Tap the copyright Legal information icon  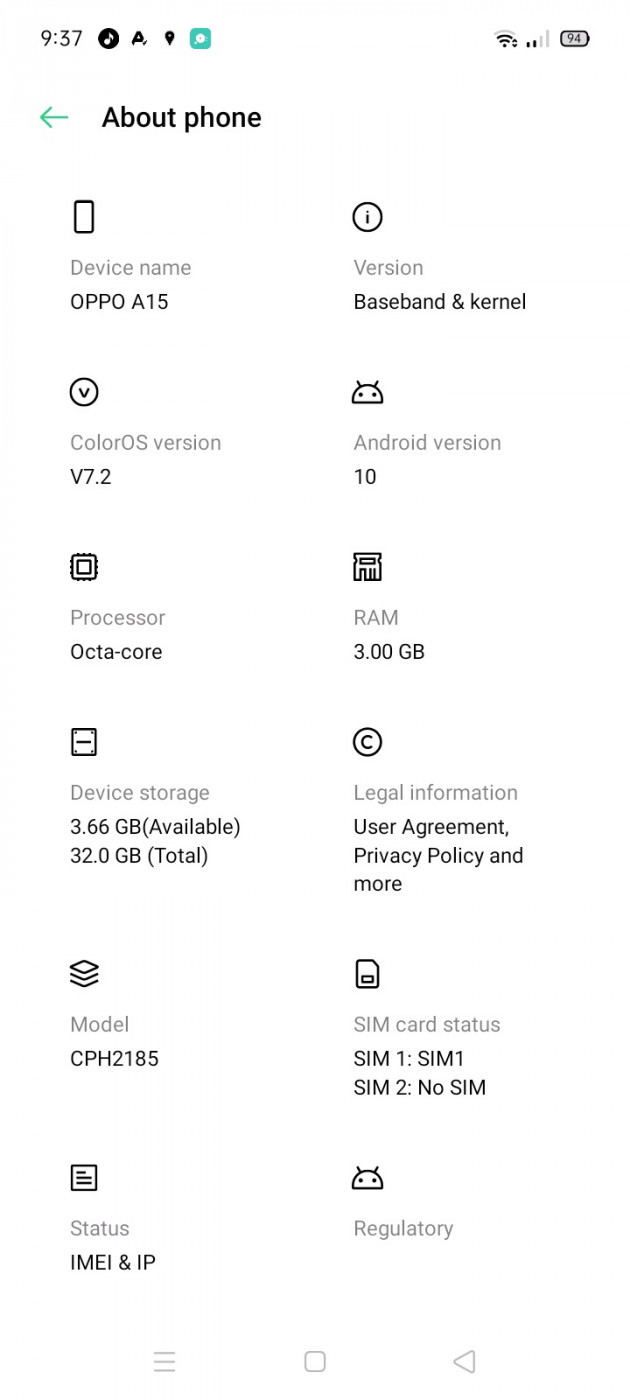tap(367, 742)
